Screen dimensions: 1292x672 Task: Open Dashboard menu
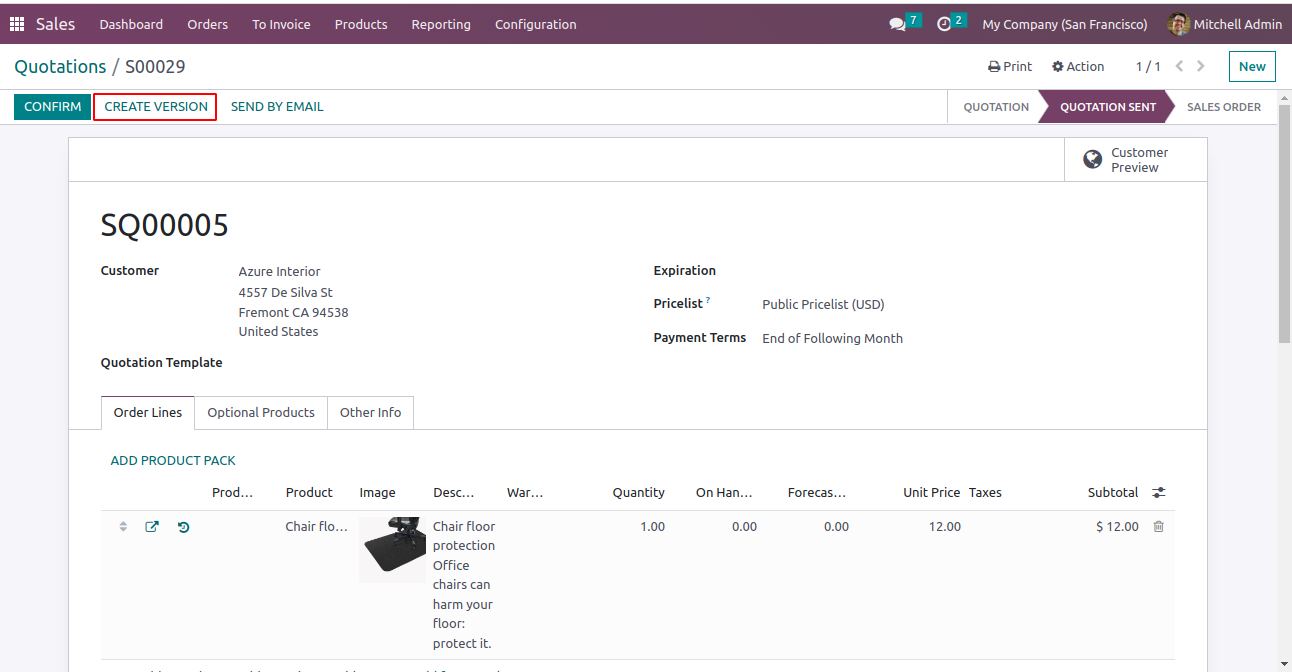[131, 24]
